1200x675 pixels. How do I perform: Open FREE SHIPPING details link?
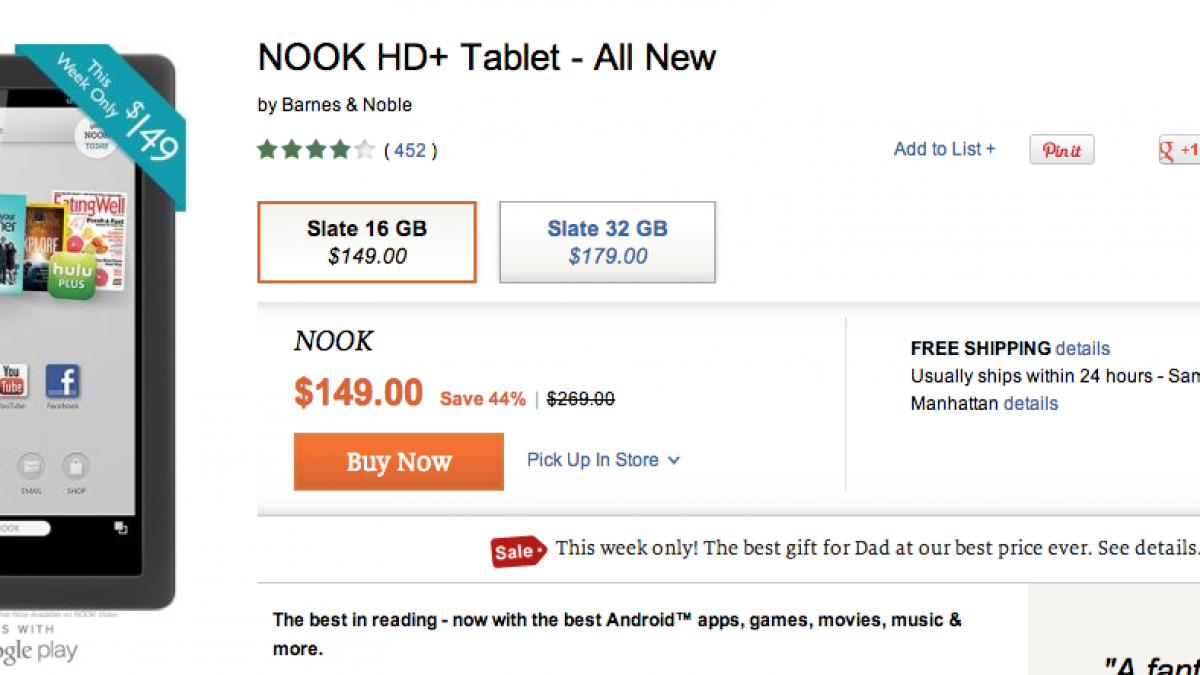click(1082, 349)
